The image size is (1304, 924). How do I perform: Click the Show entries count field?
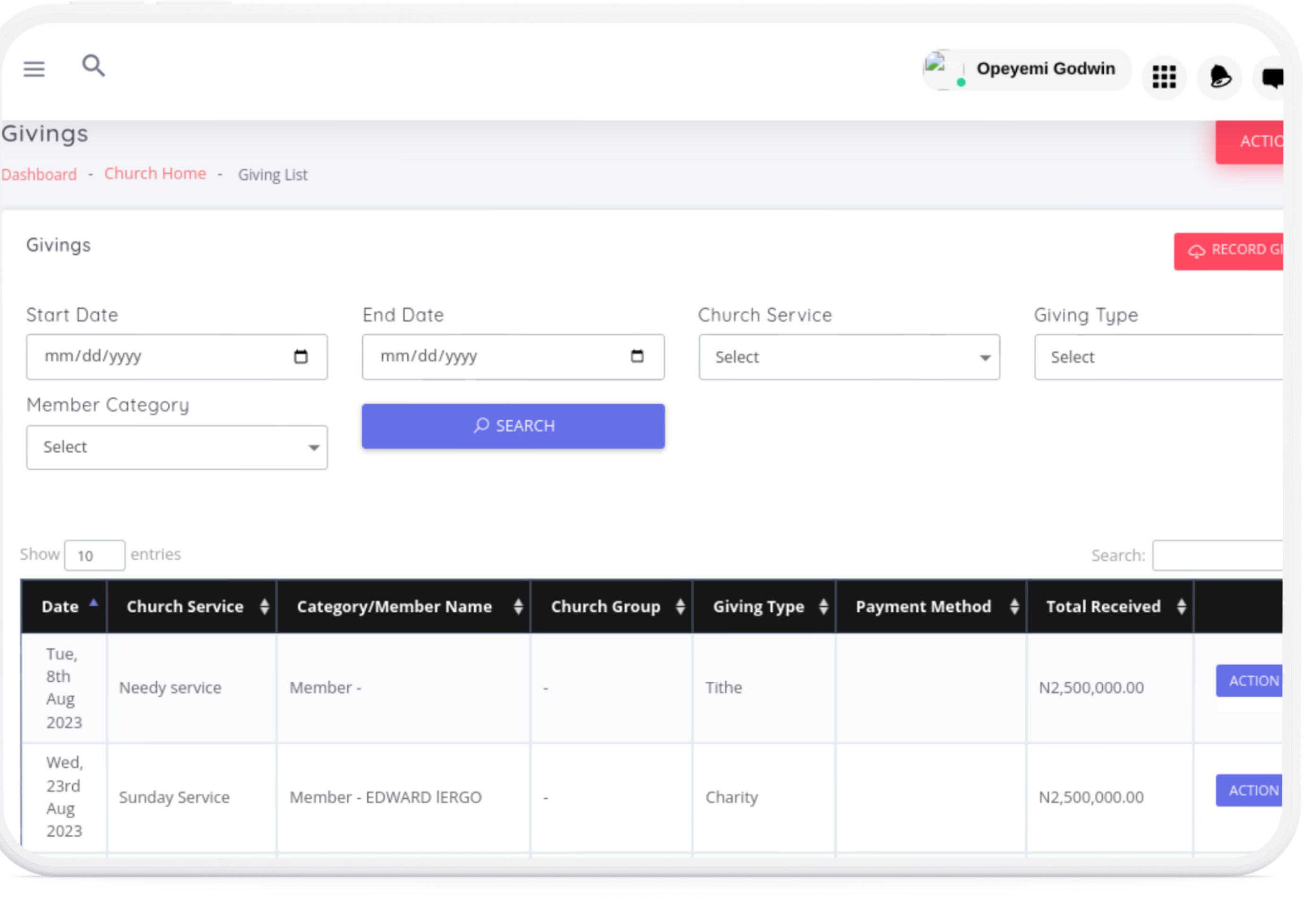pyautogui.click(x=94, y=556)
